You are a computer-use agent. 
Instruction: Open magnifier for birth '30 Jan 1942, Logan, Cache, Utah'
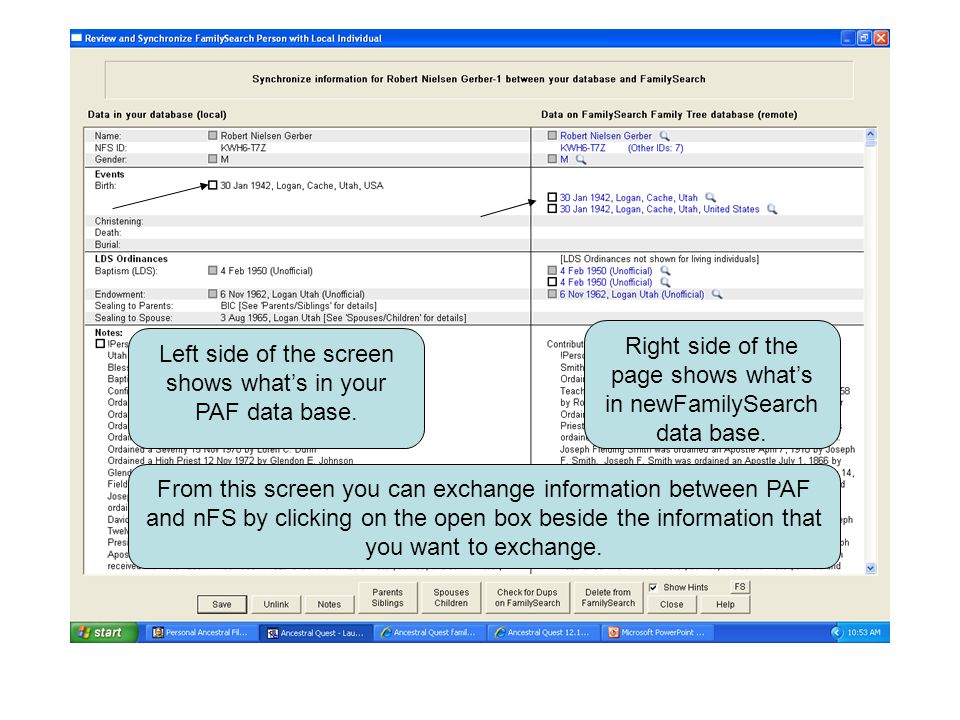coord(710,198)
